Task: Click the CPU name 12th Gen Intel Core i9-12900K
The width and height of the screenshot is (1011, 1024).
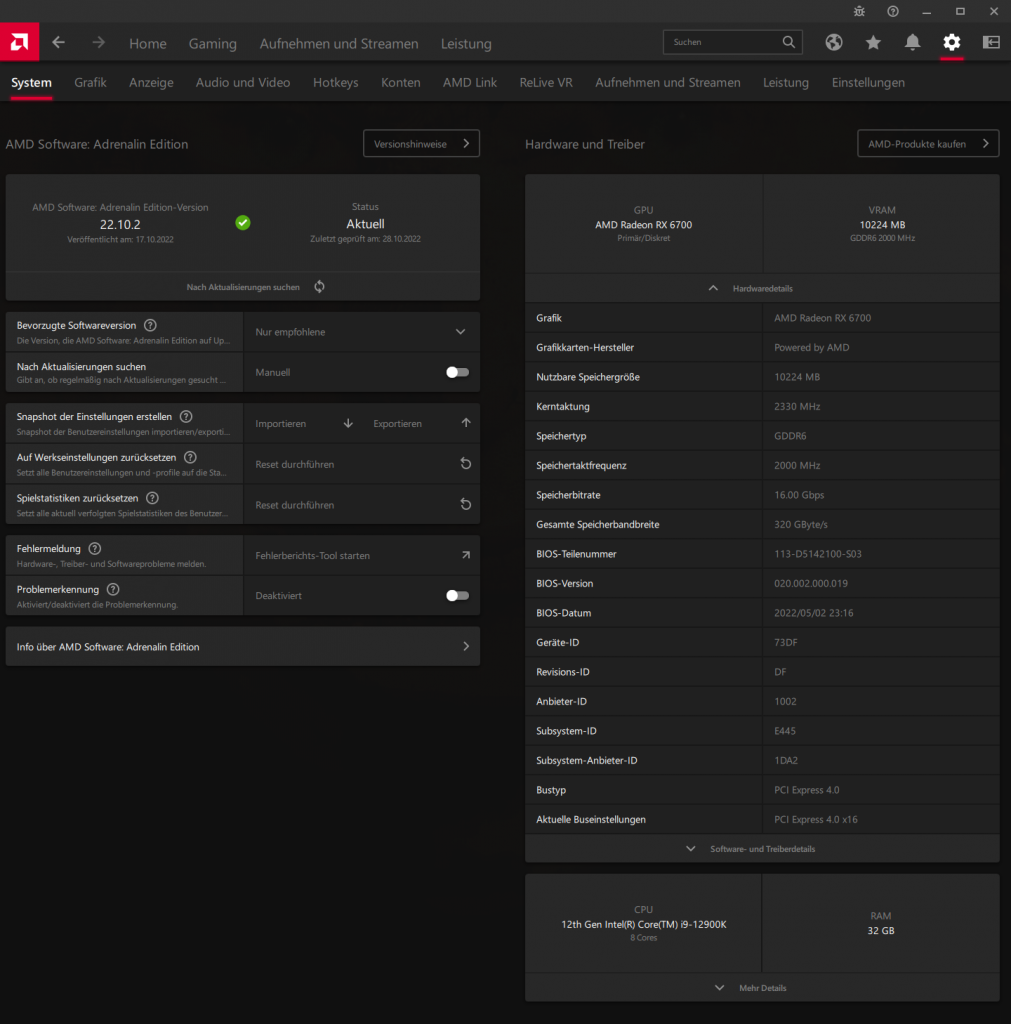Action: coord(643,925)
